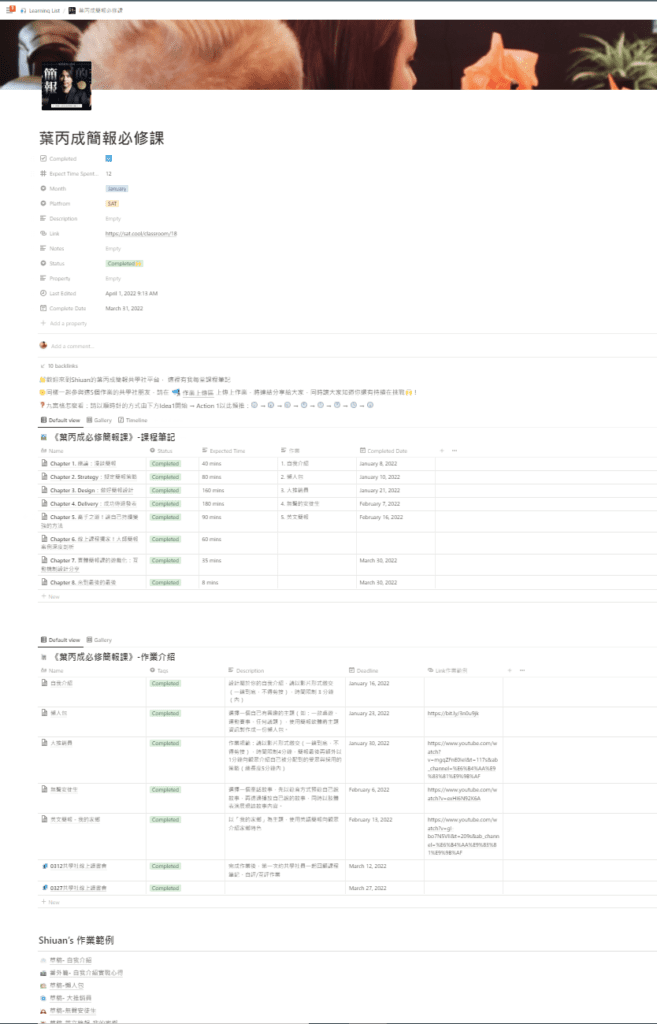Open Chapter 1 page icon

coord(44,463)
